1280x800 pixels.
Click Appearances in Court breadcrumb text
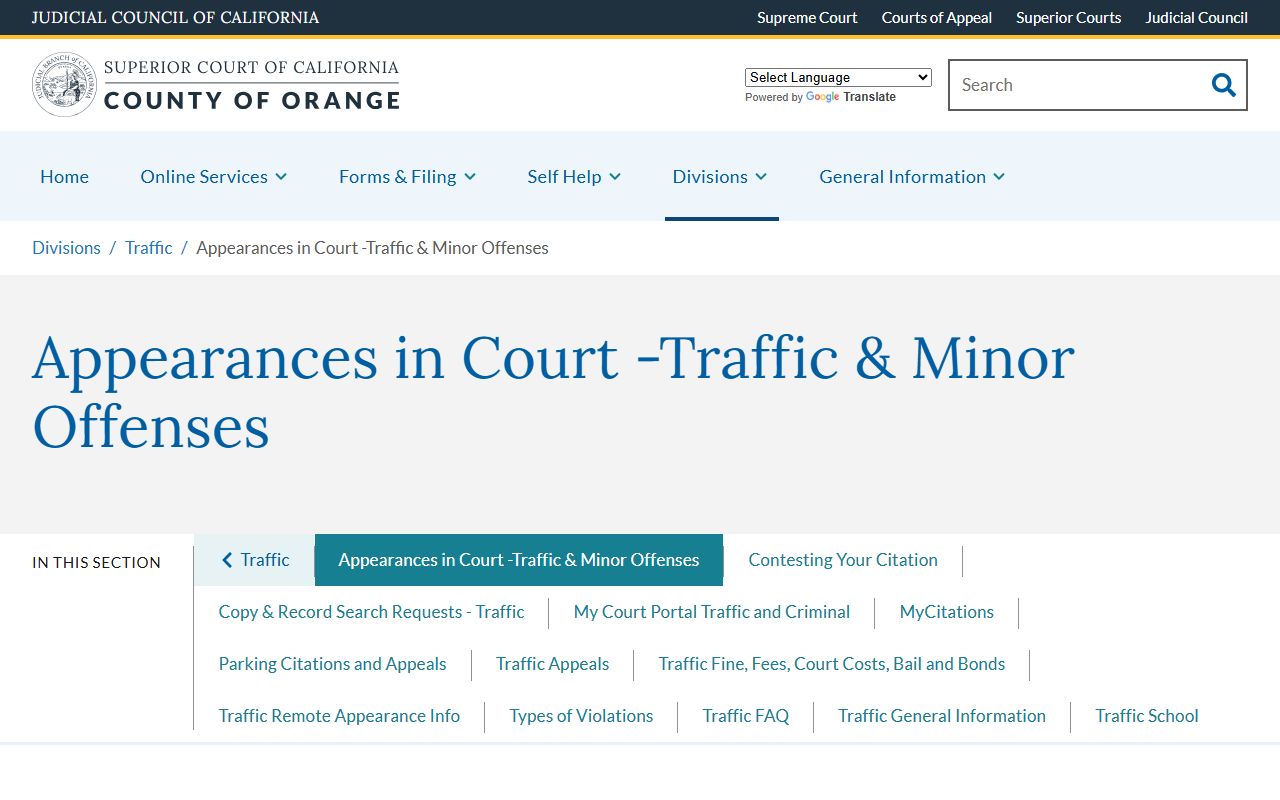372,248
